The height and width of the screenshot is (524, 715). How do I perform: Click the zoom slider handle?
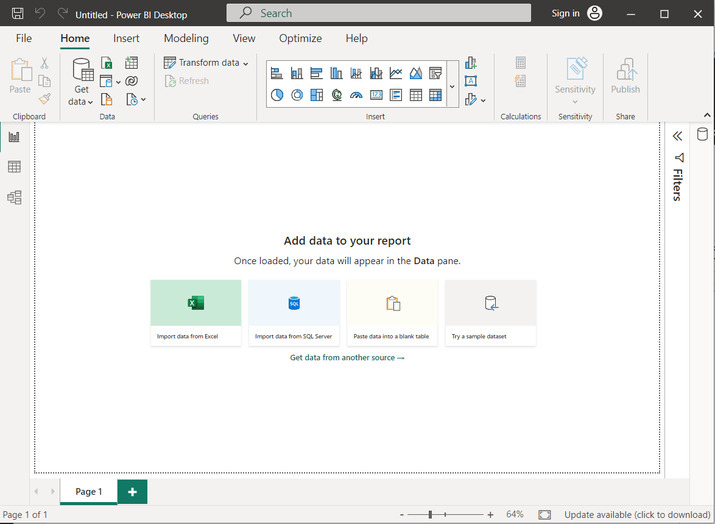[430, 514]
